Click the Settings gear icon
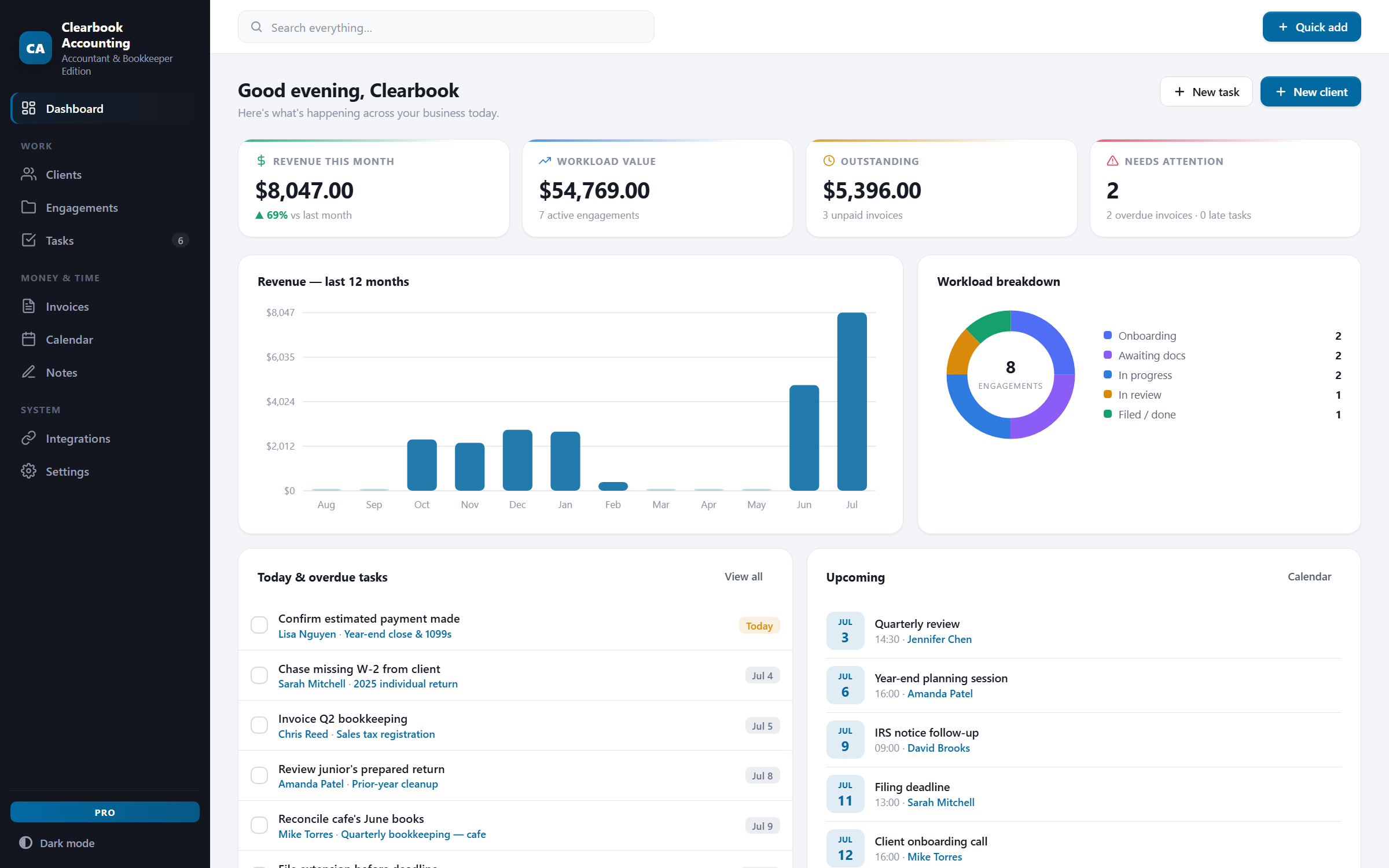The width and height of the screenshot is (1389, 868). click(x=28, y=471)
